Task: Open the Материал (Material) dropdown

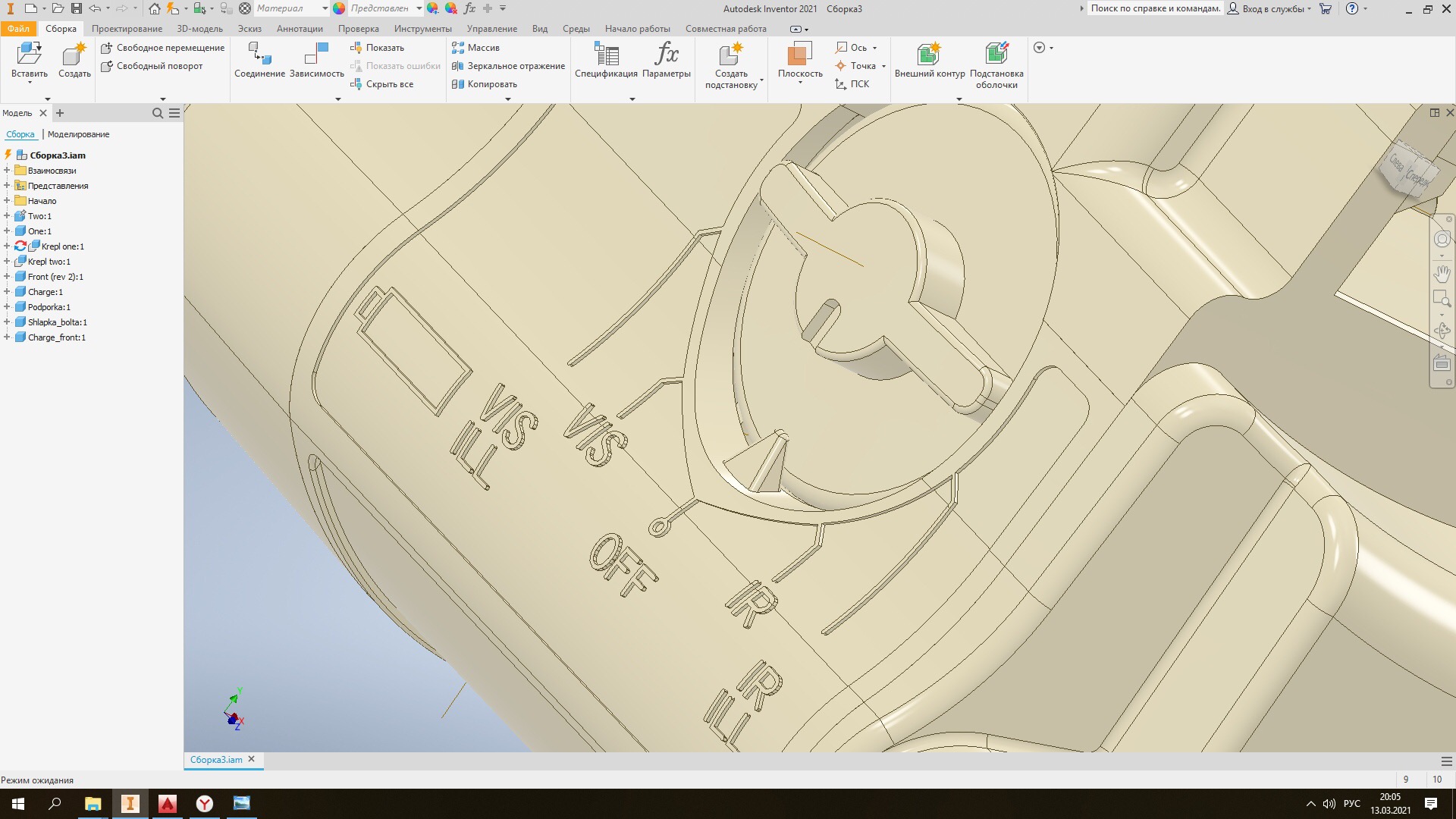Action: pos(325,8)
